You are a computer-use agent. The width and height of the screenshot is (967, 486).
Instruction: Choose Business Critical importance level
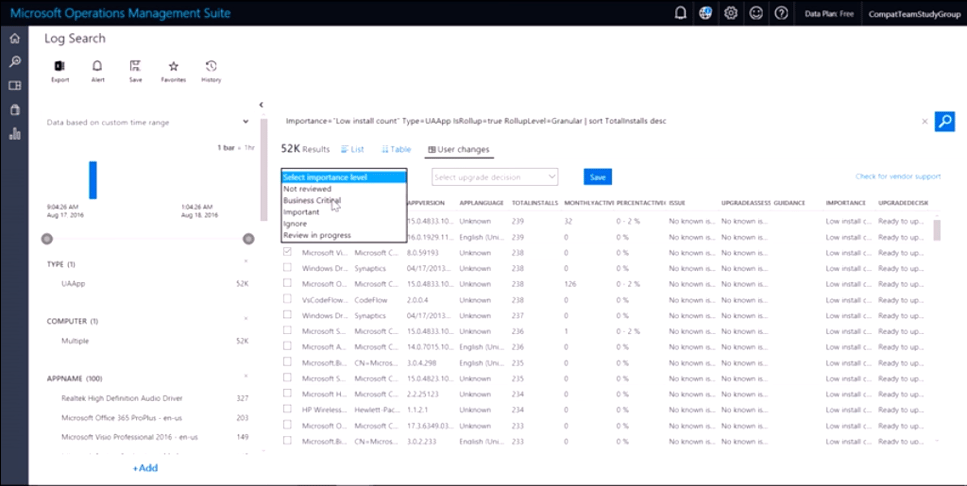point(344,200)
